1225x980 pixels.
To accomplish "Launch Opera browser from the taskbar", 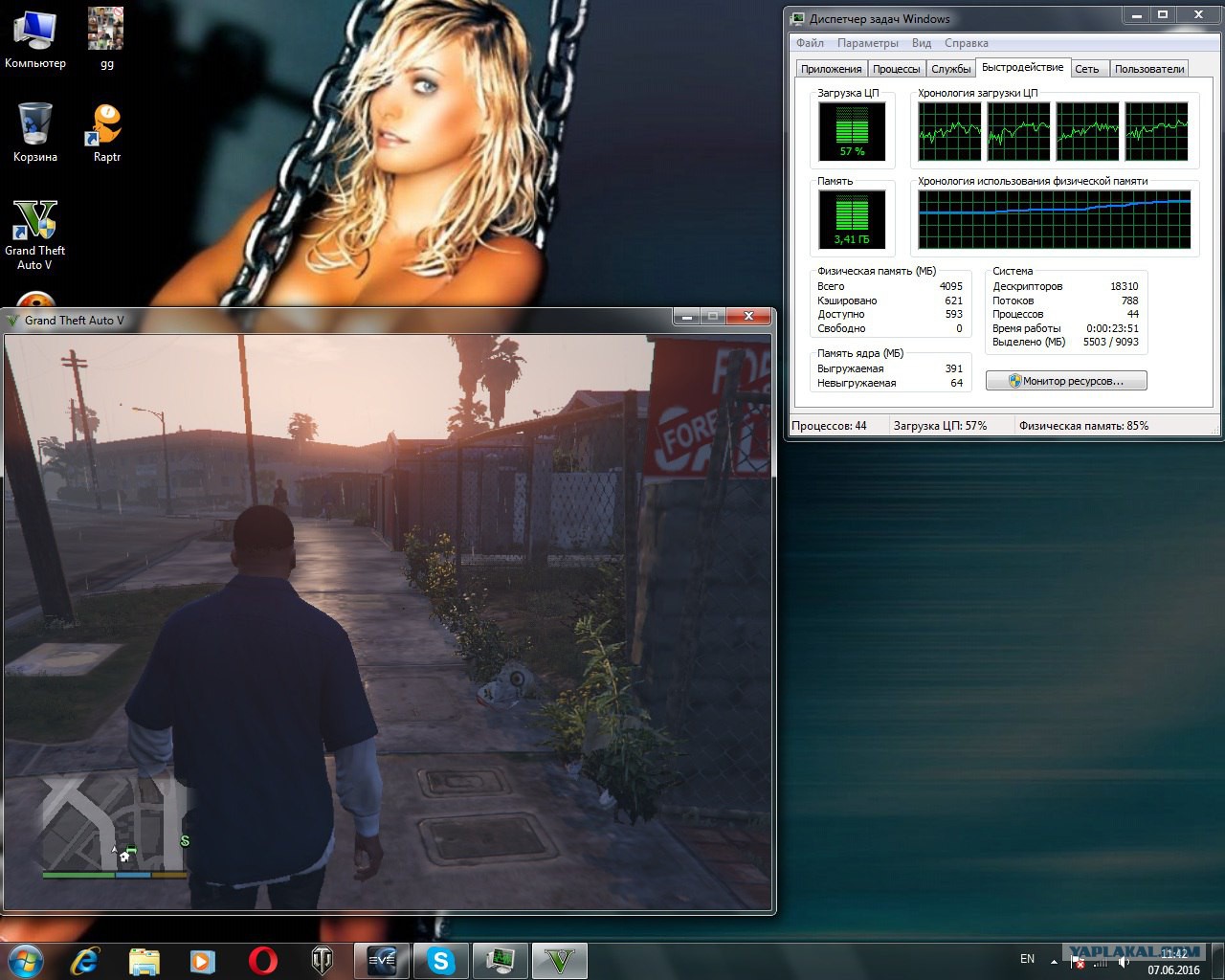I will click(263, 960).
